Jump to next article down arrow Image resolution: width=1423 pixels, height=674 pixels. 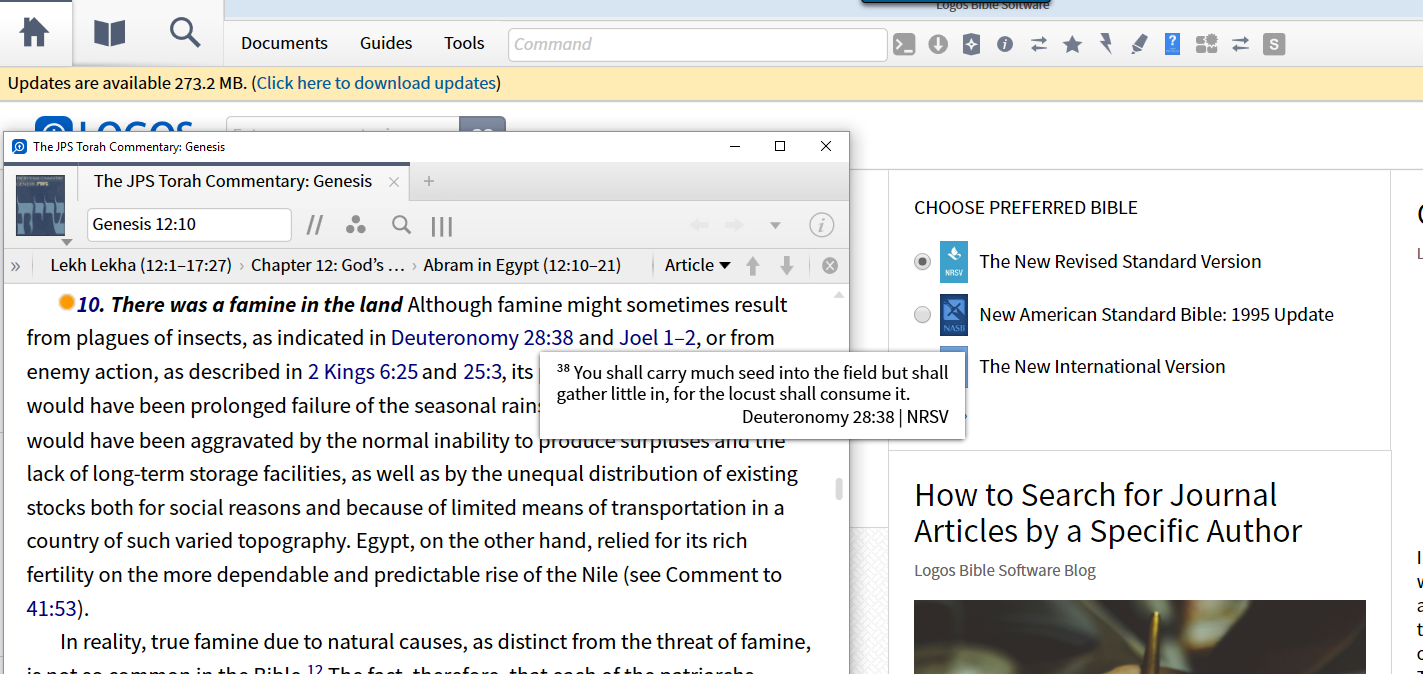click(787, 265)
